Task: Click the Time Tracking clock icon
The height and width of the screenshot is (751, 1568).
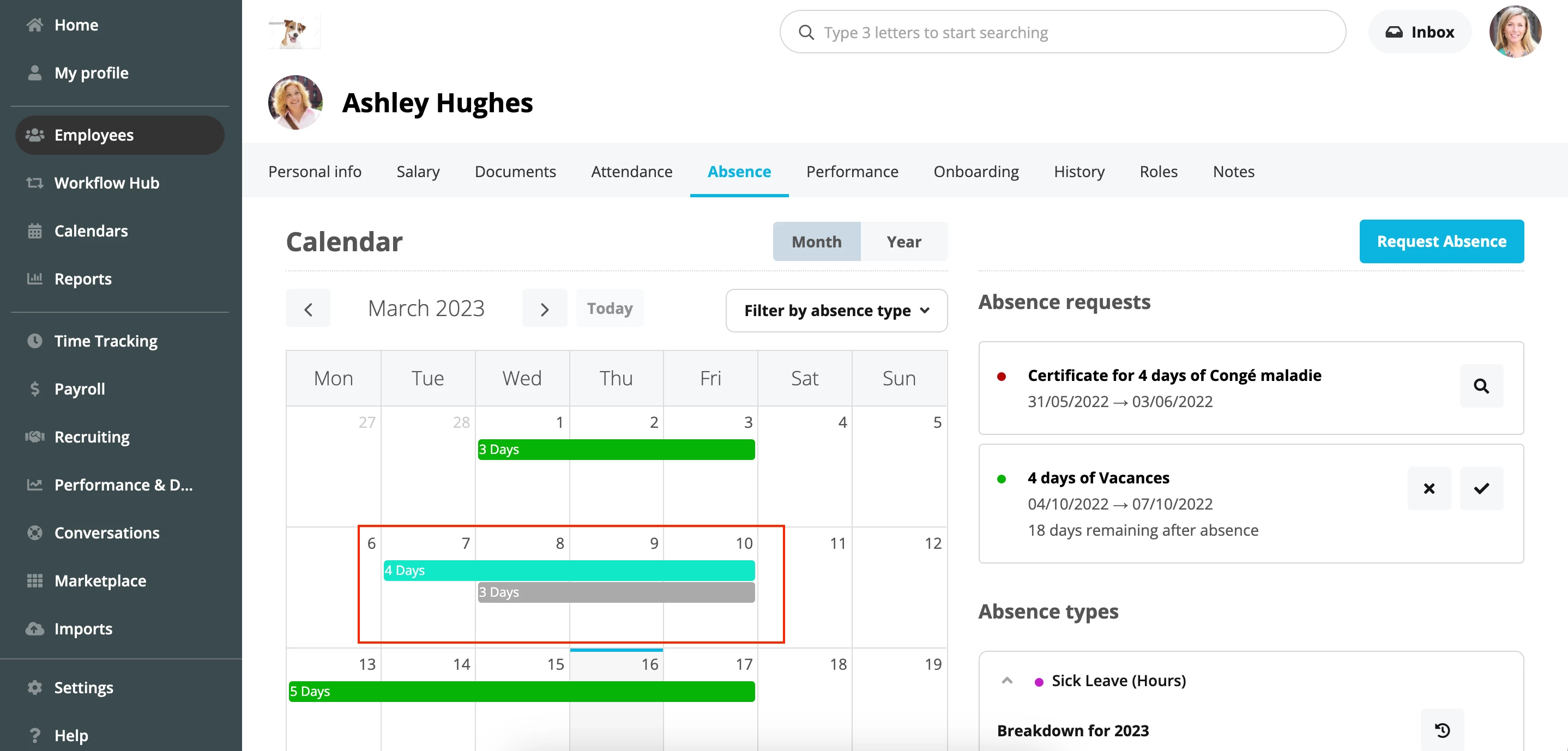Action: point(35,341)
